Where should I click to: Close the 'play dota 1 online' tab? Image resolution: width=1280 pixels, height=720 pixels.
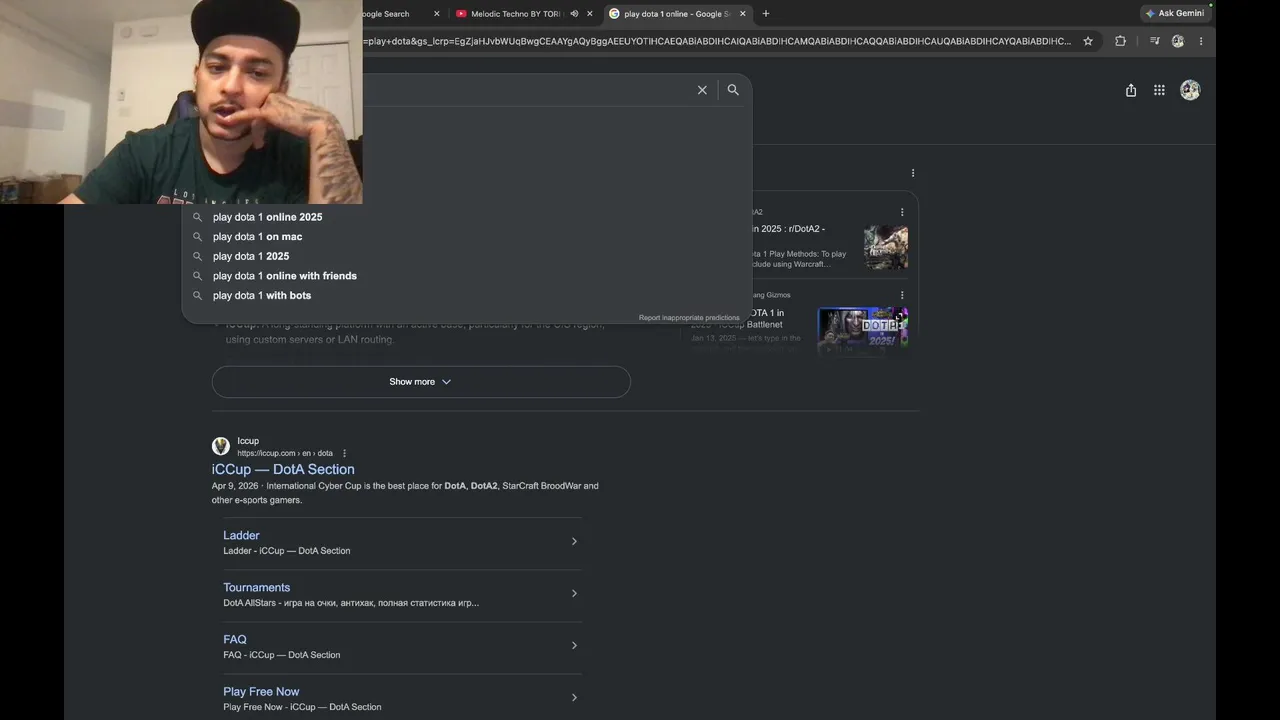pyautogui.click(x=742, y=14)
